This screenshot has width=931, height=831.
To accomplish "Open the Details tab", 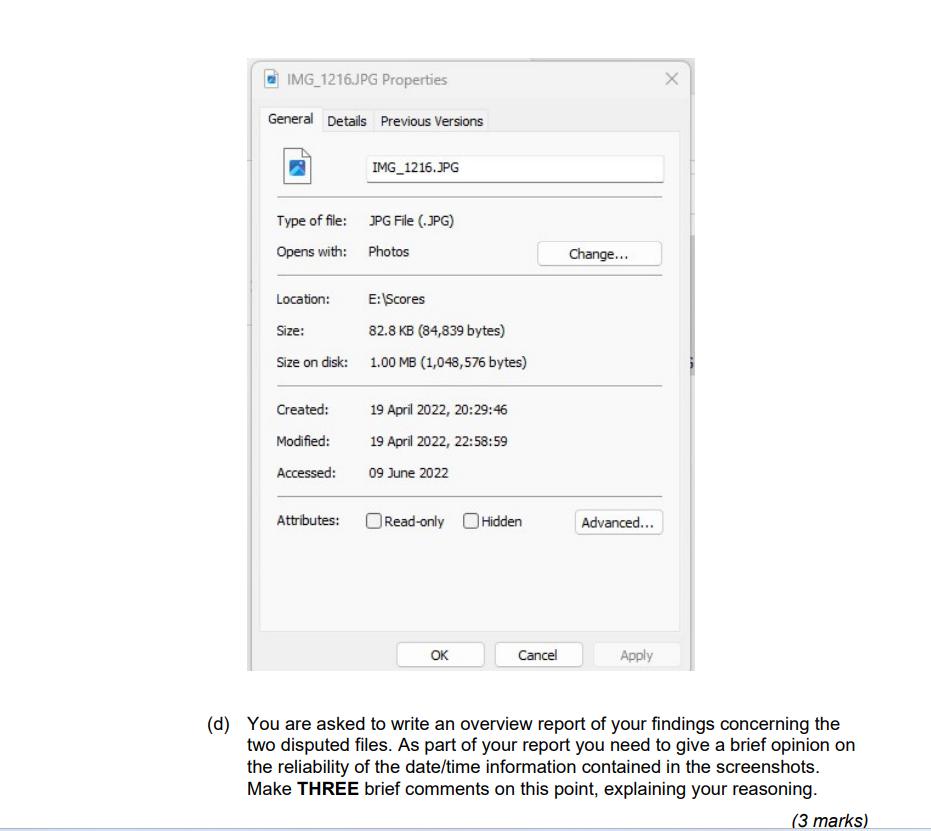I will (x=347, y=121).
